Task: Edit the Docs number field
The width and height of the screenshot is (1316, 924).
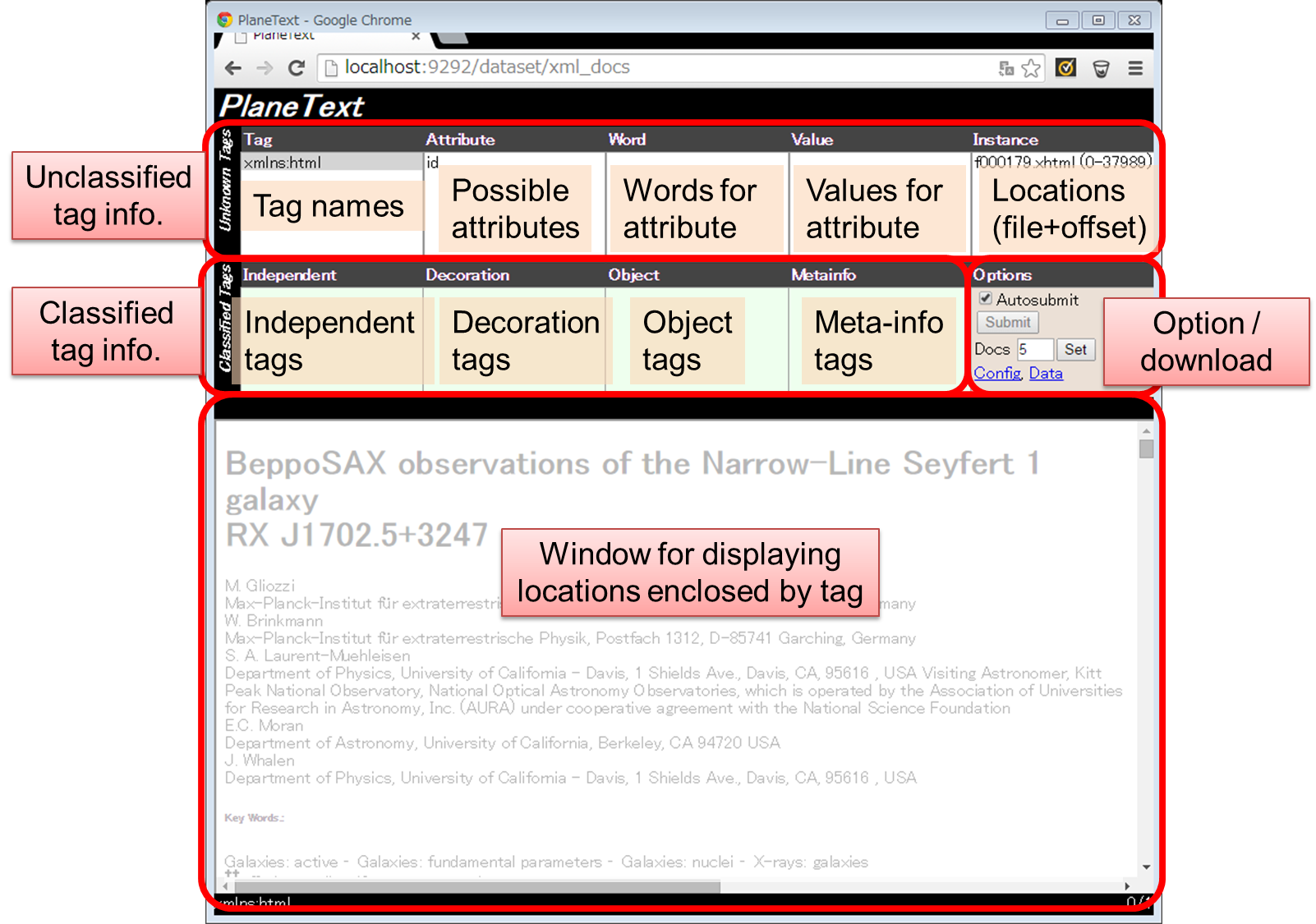Action: click(x=1034, y=350)
